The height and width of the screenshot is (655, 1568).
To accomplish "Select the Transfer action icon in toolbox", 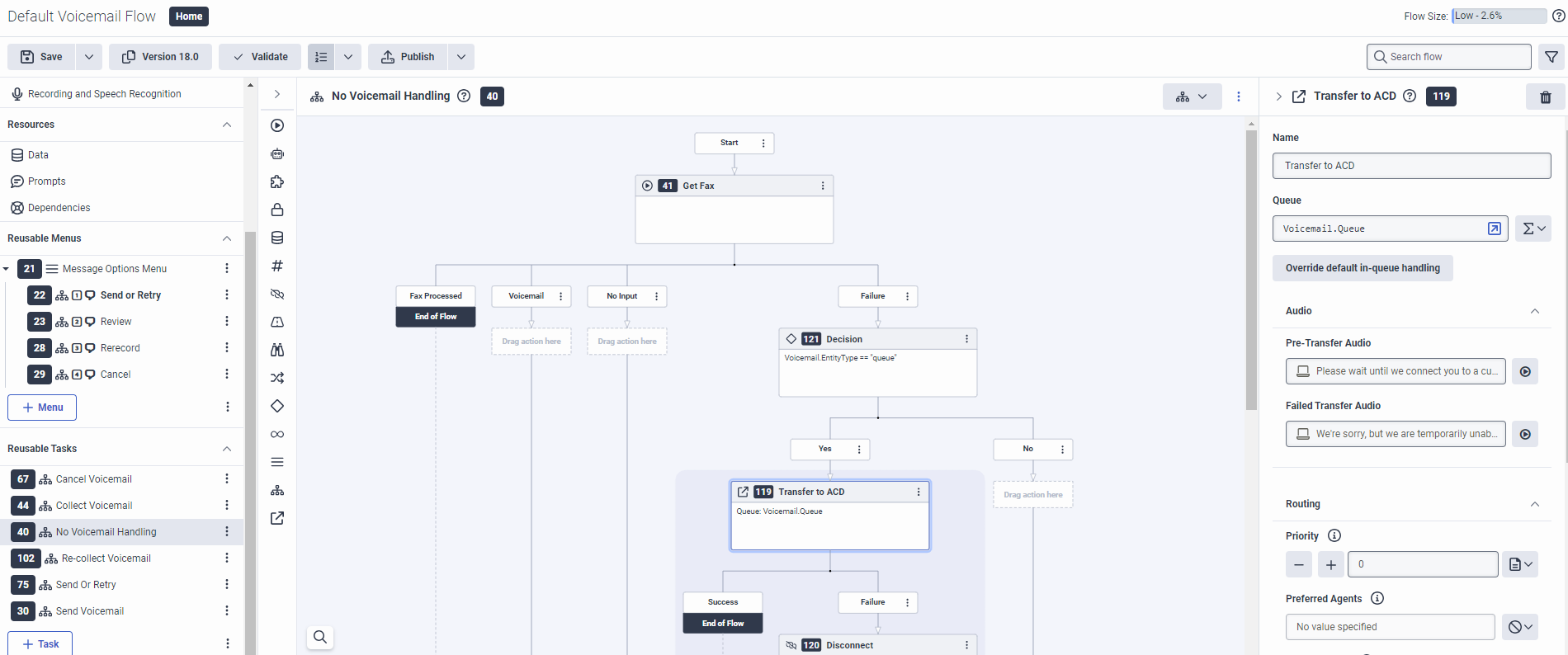I will (x=277, y=518).
